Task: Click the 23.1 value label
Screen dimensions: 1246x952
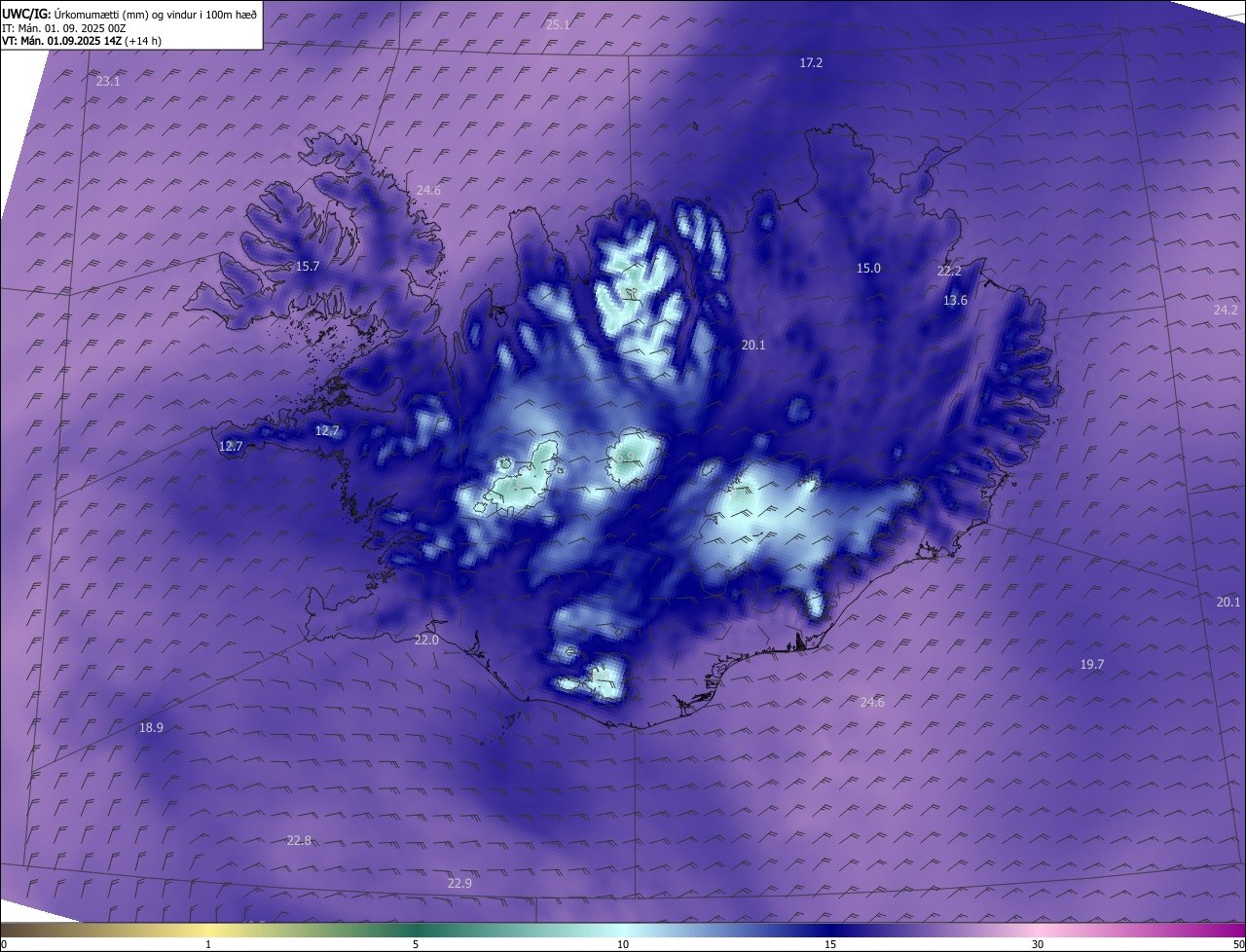Action: (108, 82)
